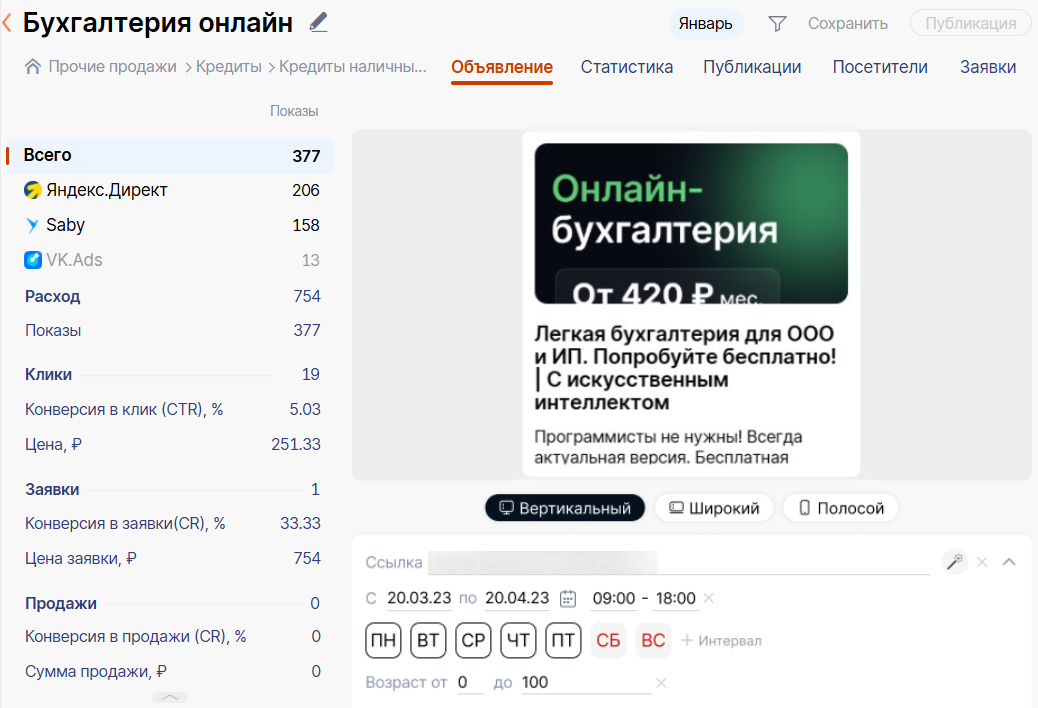The image size is (1038, 708).
Task: Click end time 18:00
Action: click(x=675, y=598)
